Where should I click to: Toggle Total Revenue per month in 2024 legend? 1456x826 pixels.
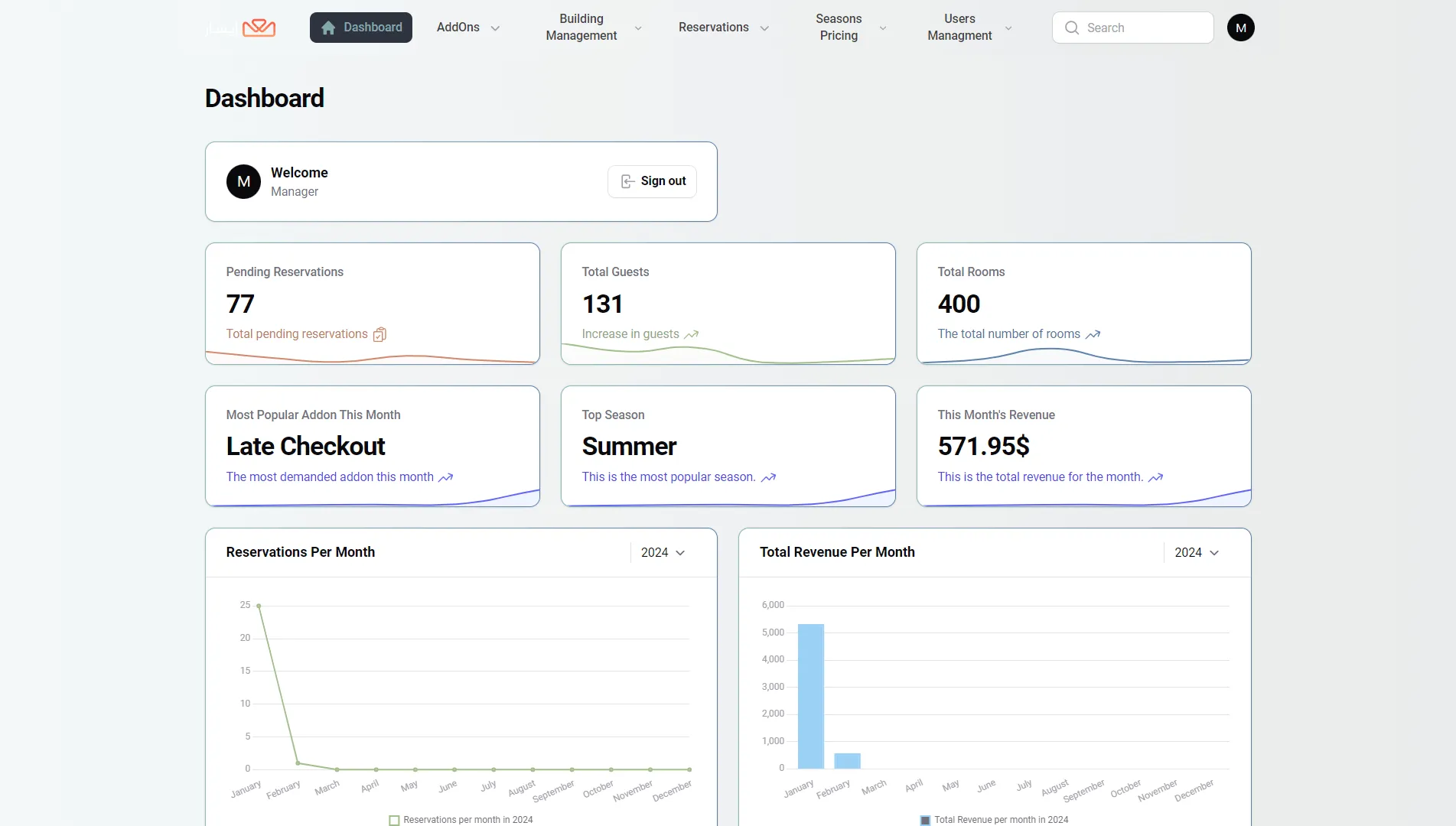(x=925, y=820)
